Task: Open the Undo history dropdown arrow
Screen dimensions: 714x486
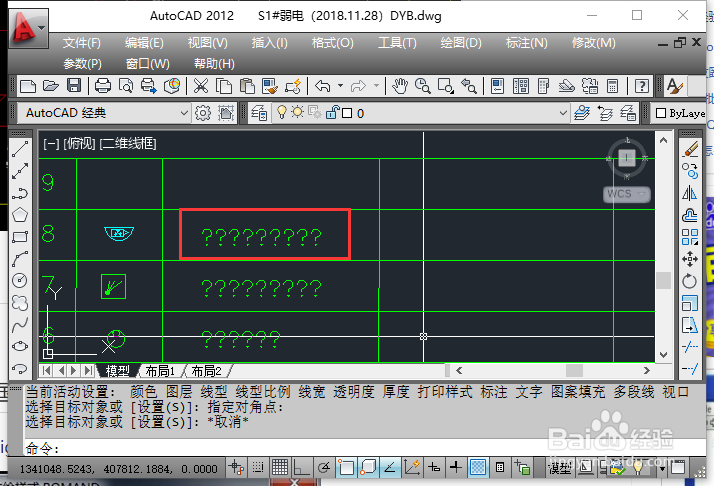Action: 340,86
